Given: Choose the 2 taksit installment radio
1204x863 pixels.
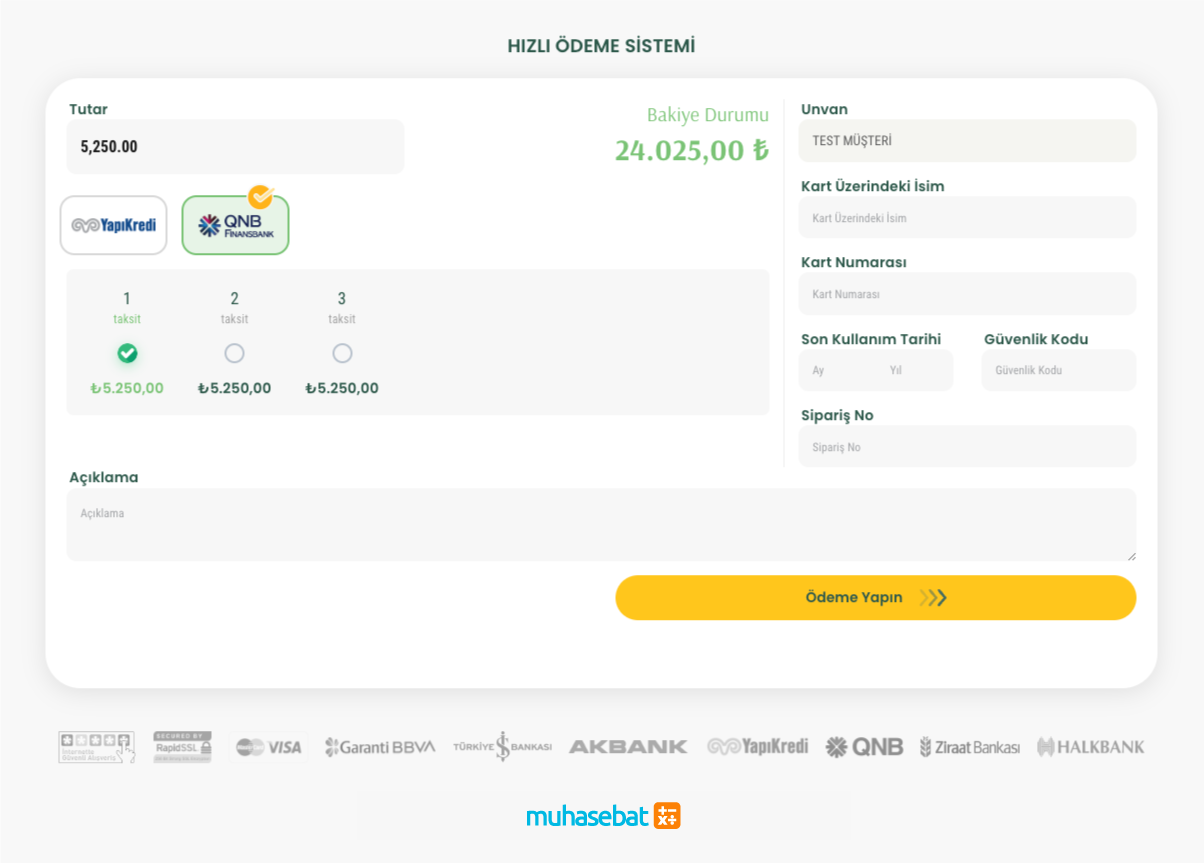Looking at the screenshot, I should coord(234,353).
